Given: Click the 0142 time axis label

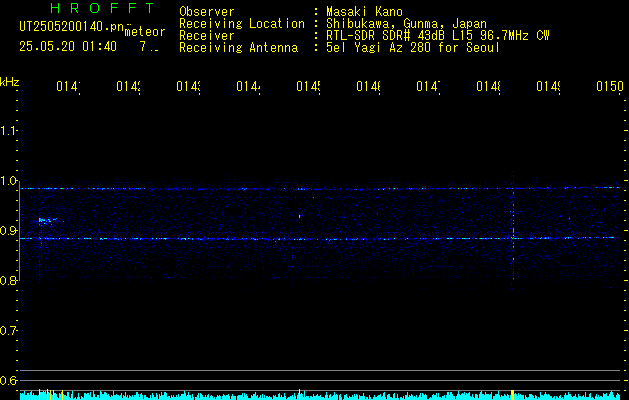Looking at the screenshot, I should point(128,86).
